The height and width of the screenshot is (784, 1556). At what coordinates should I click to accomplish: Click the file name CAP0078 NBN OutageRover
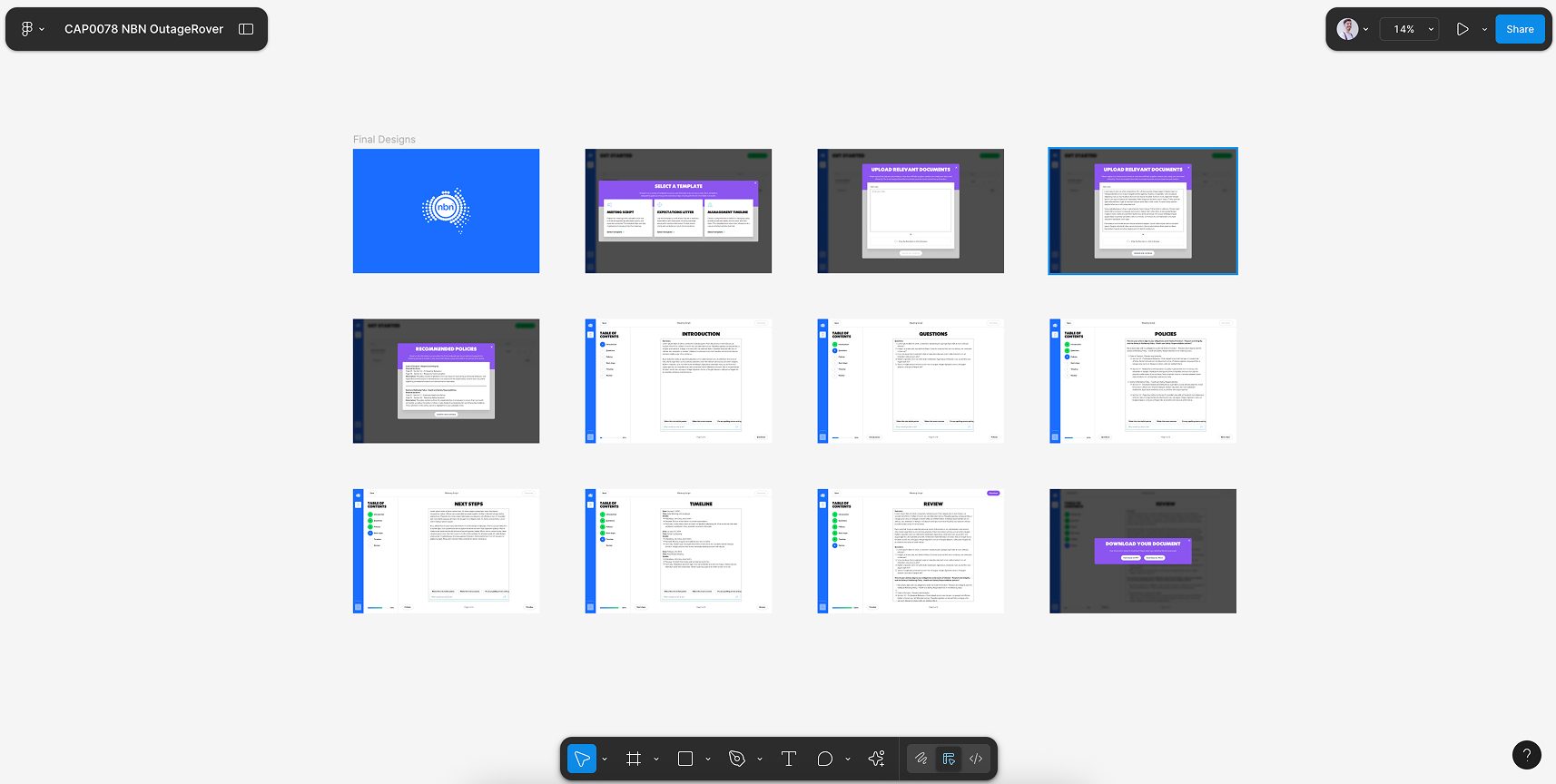pyautogui.click(x=143, y=29)
